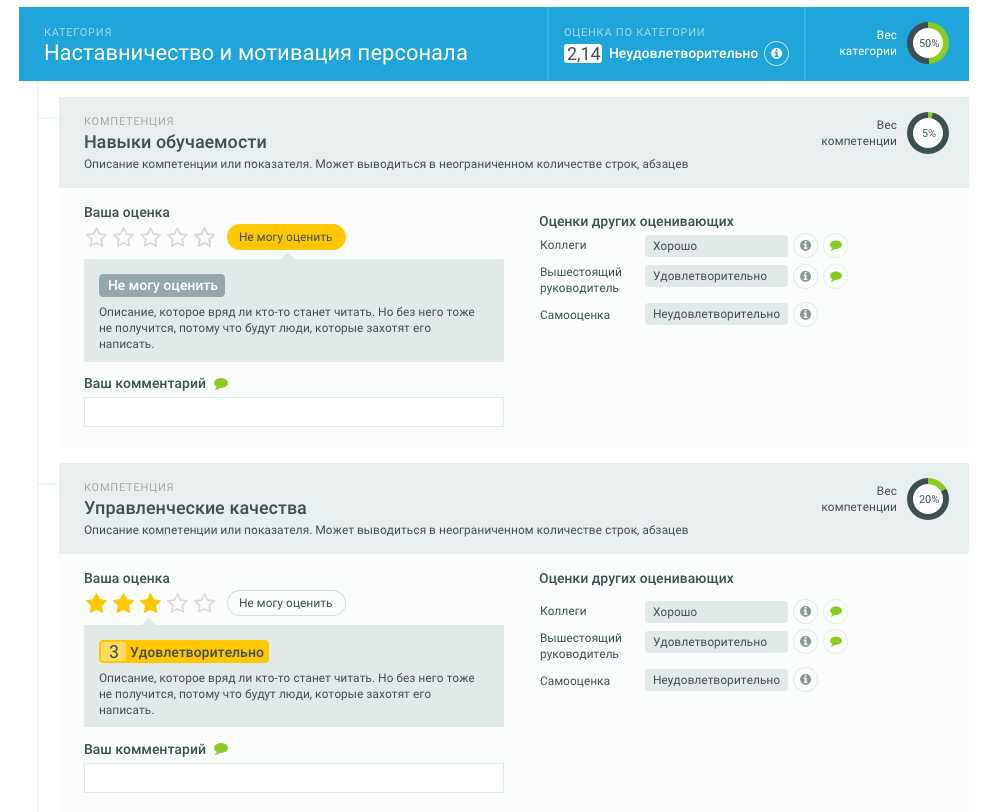
Task: Click Неудовлетворительно for Самооценка in Навыки обучаемости
Action: click(x=716, y=314)
